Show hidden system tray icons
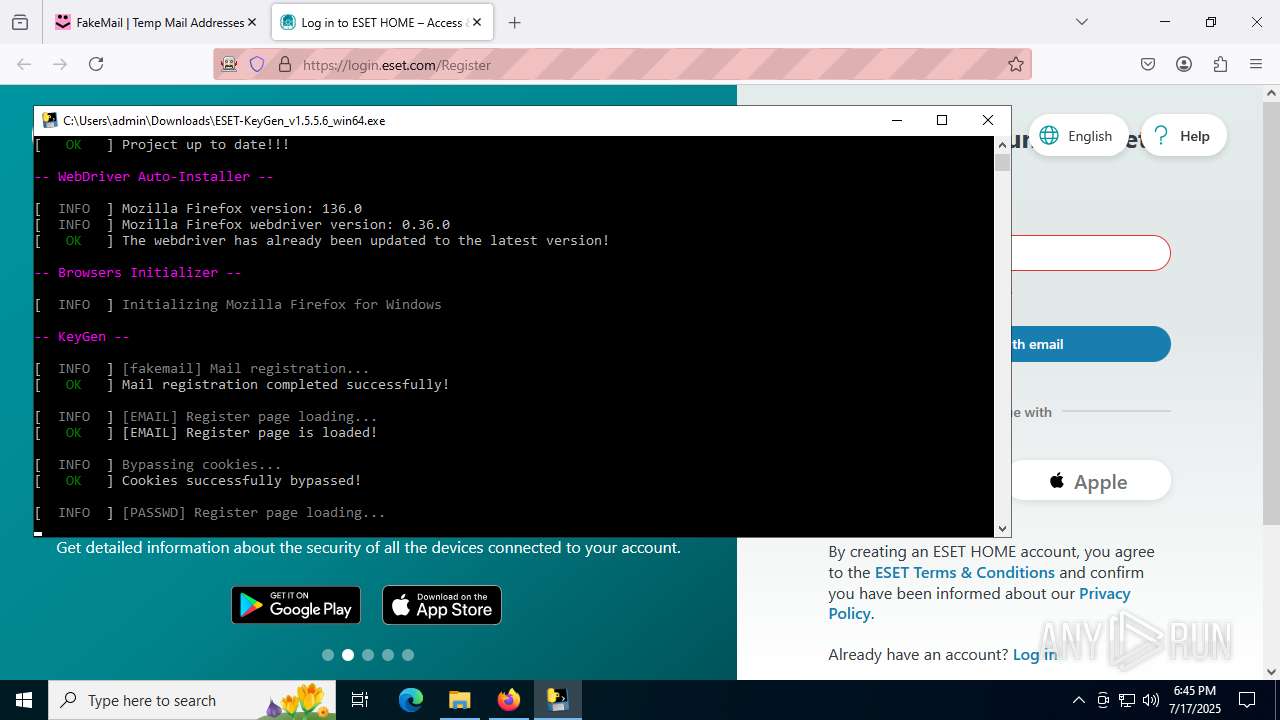The width and height of the screenshot is (1280, 720). [x=1078, y=700]
